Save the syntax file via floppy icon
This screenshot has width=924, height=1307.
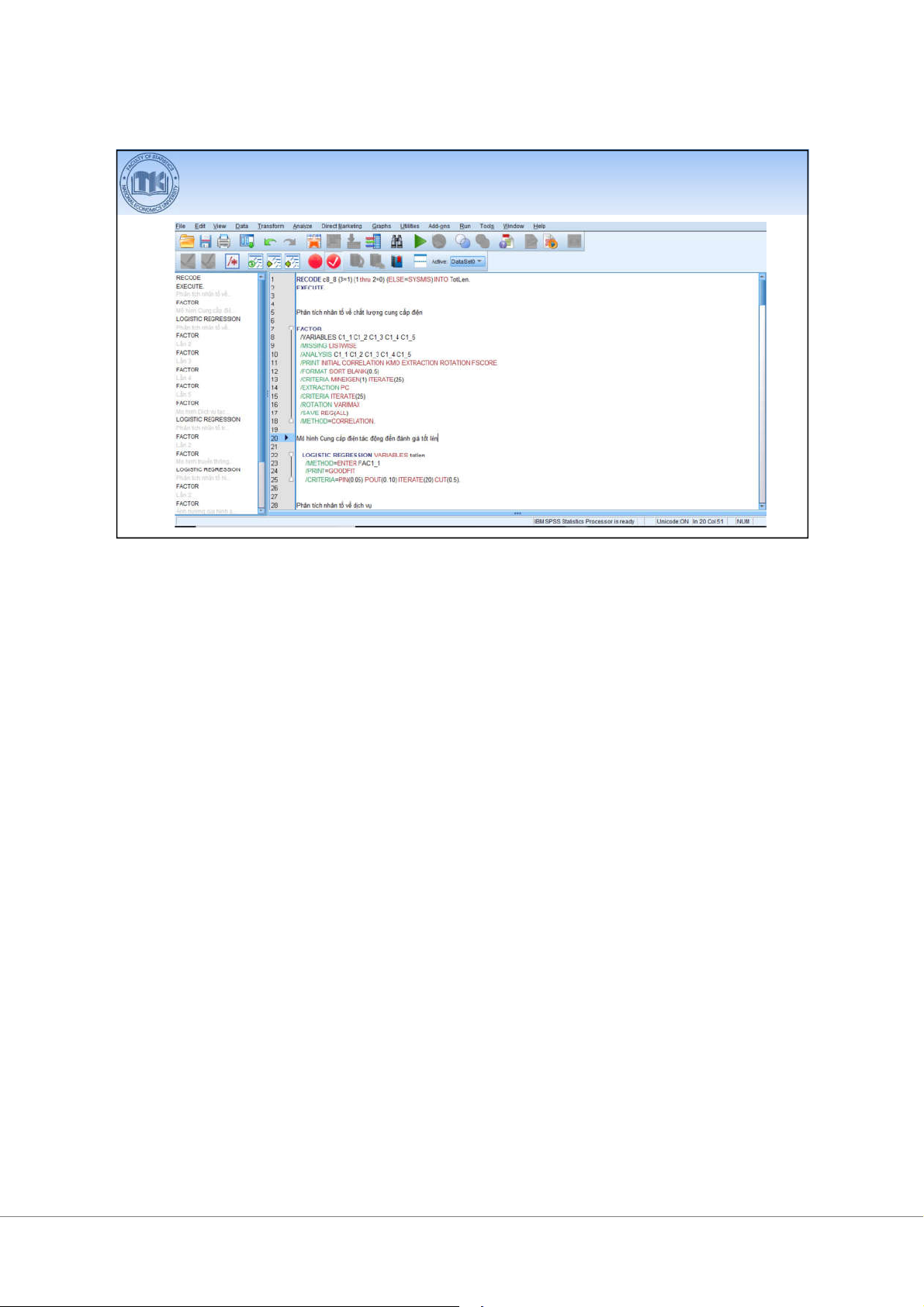206,241
